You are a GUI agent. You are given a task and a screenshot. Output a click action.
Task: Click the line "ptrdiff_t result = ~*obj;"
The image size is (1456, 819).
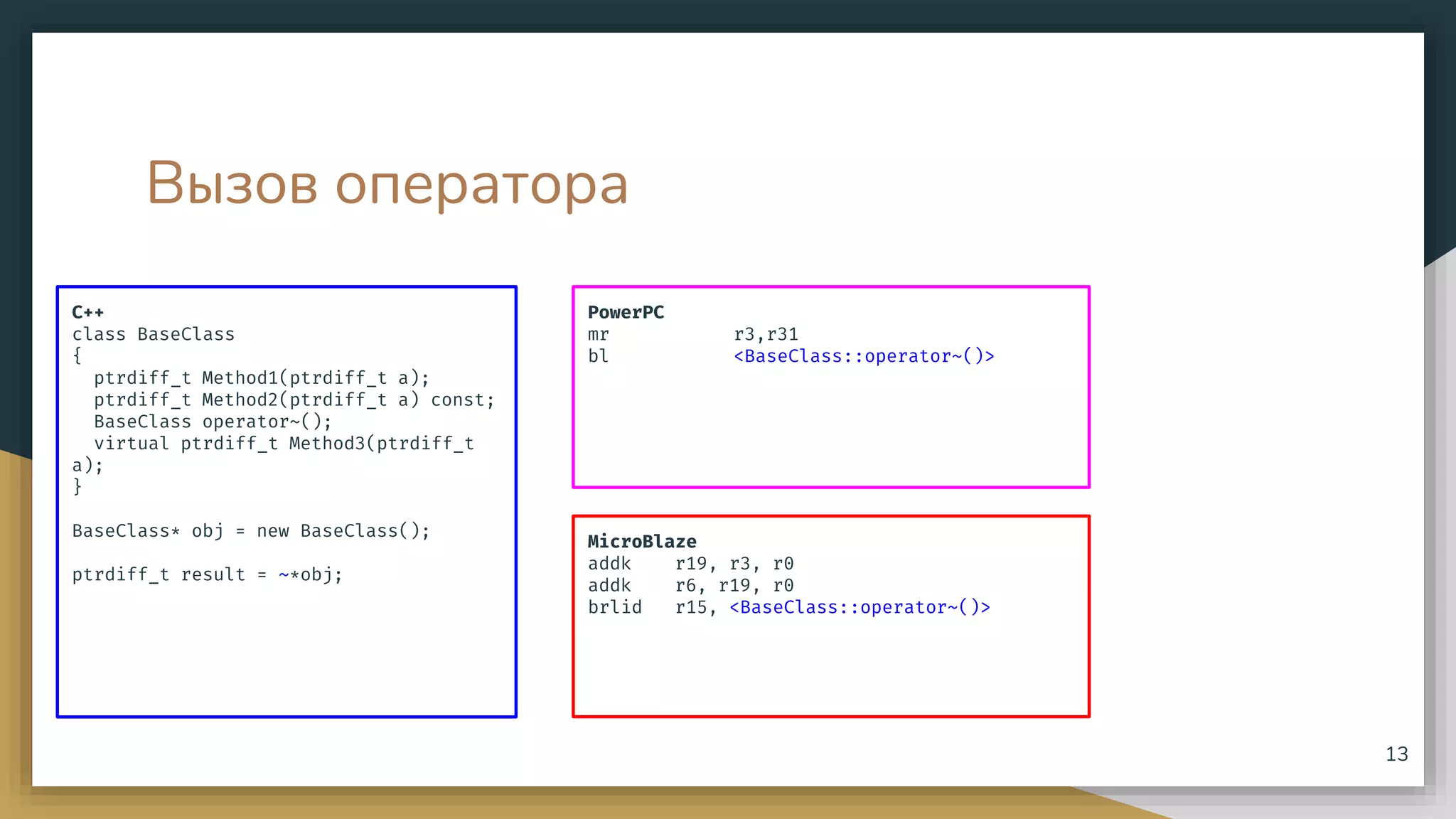[208, 574]
